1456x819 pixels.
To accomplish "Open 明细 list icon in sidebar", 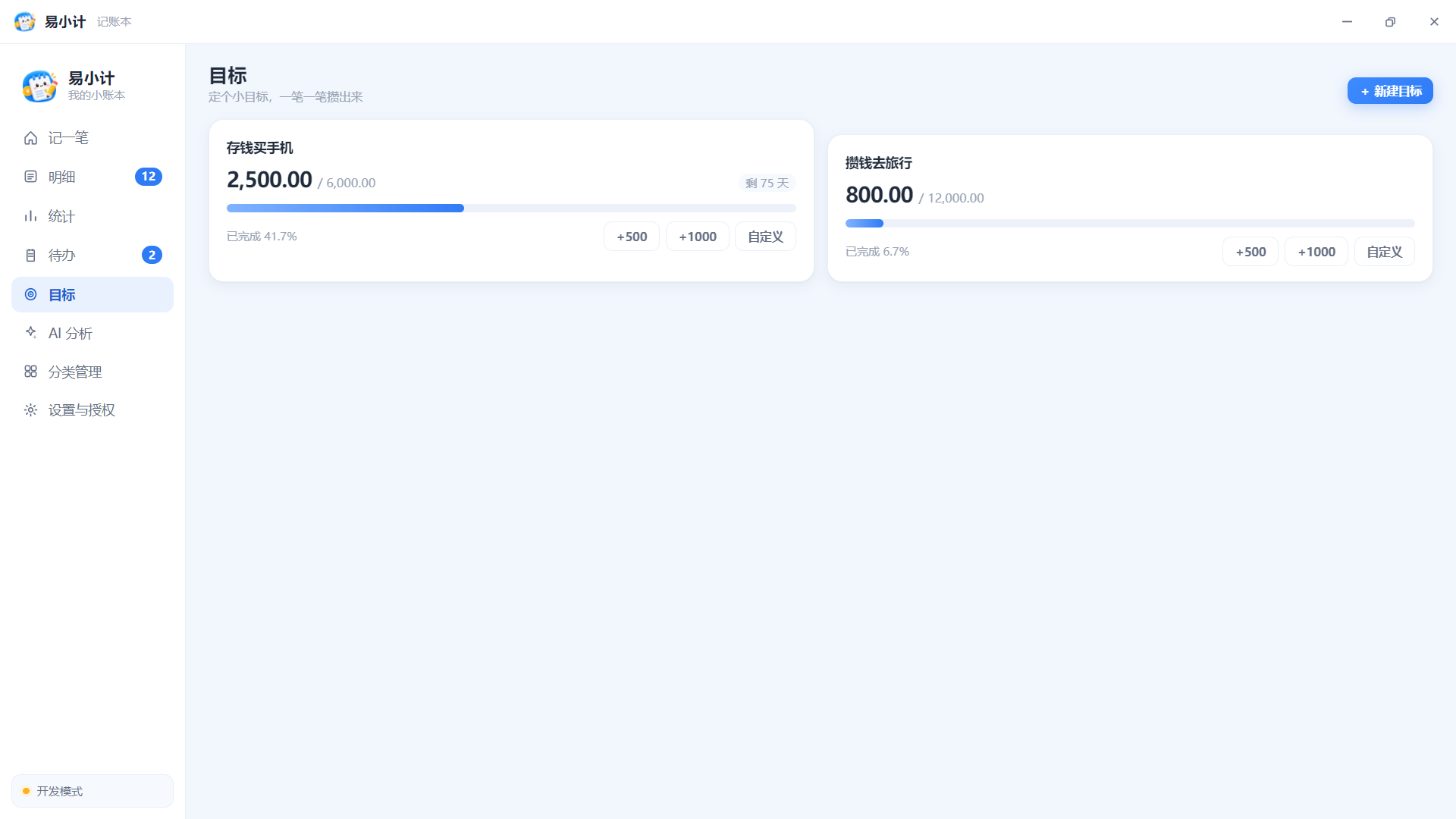I will 30,177.
